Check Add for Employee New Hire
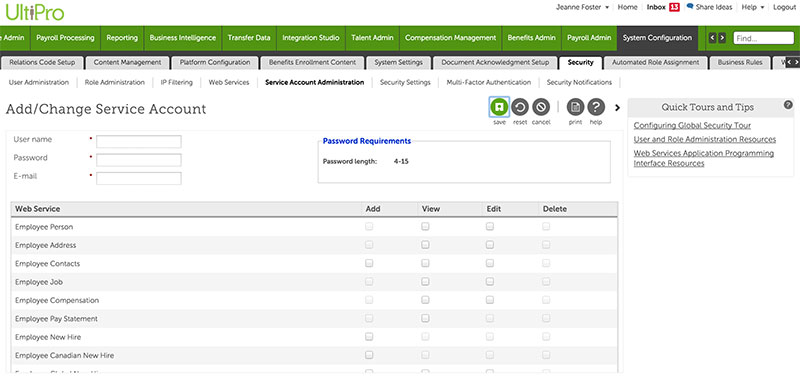 click(x=369, y=337)
